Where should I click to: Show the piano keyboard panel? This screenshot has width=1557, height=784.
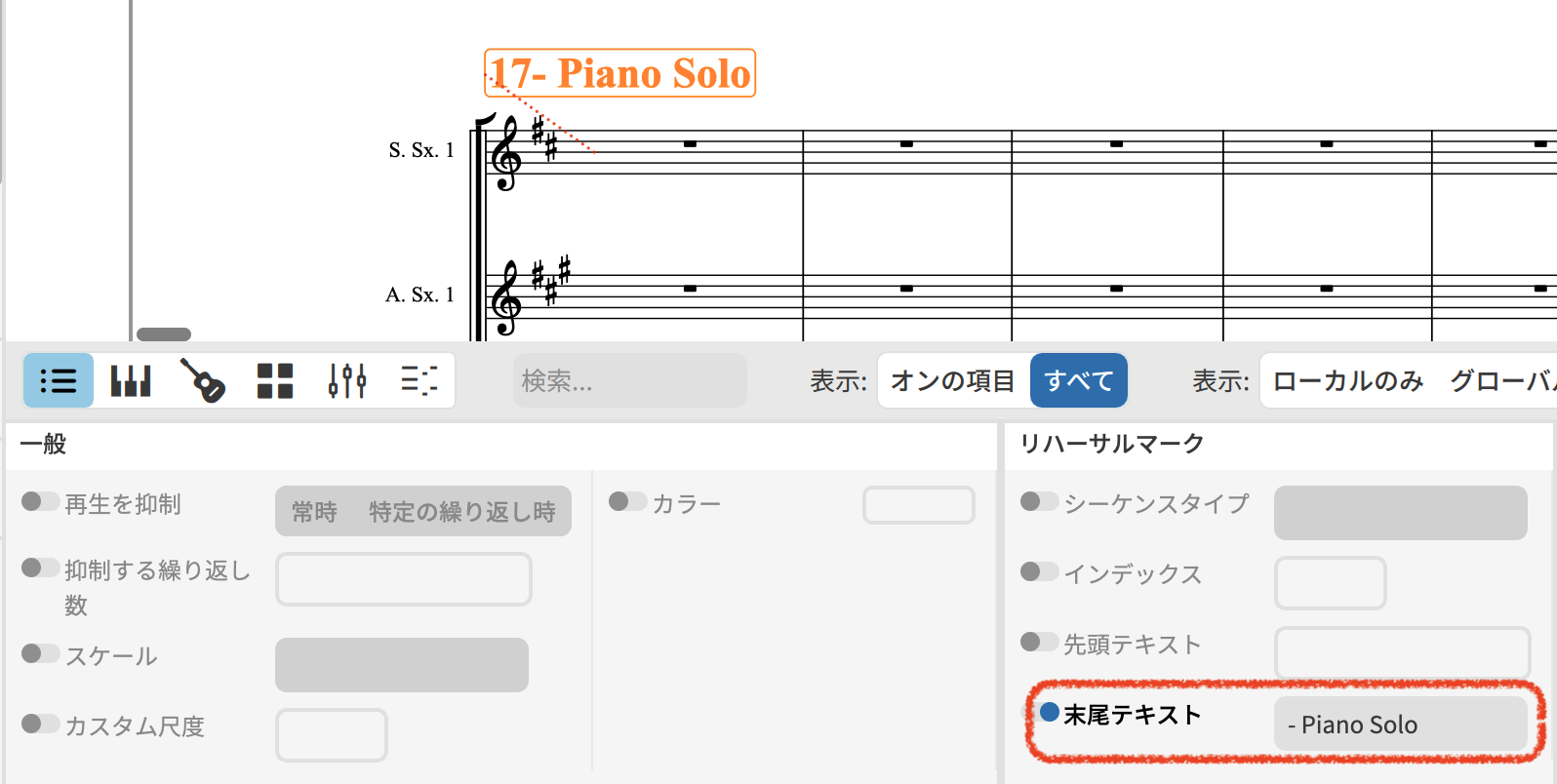[131, 380]
